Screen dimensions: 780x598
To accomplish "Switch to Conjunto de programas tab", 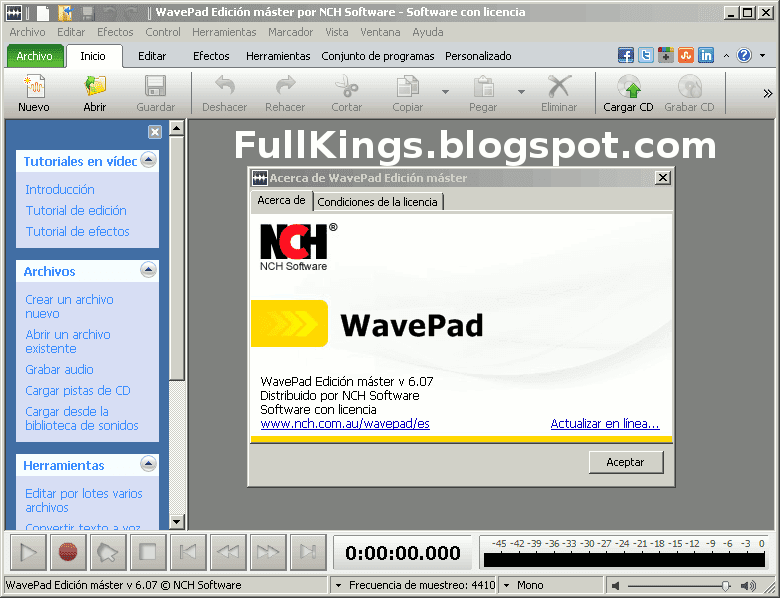I will click(x=378, y=56).
